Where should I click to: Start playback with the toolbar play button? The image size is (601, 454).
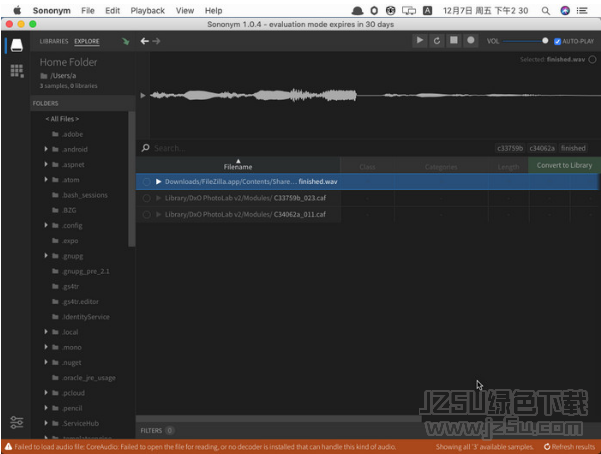(420, 40)
